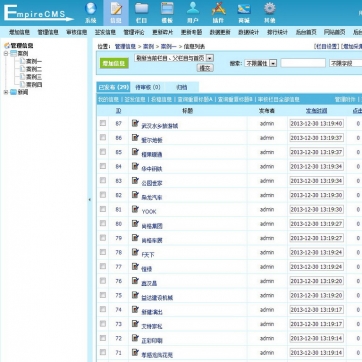
Task: Open the YOOK title link
Action: [149, 212]
